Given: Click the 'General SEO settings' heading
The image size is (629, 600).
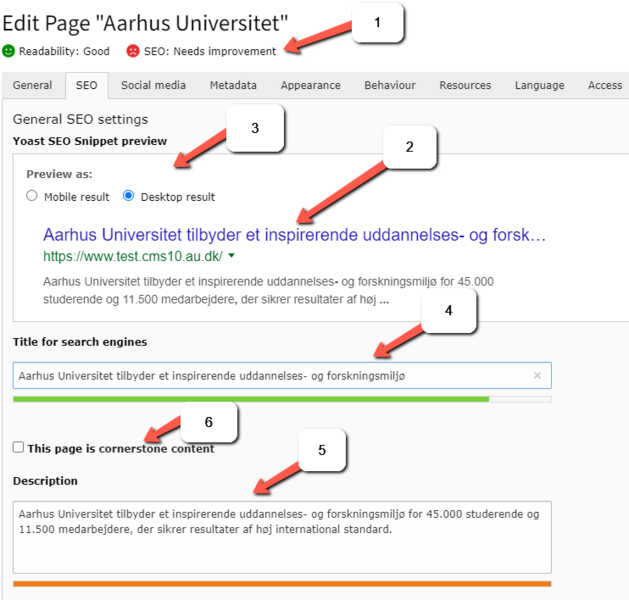Looking at the screenshot, I should pyautogui.click(x=80, y=119).
